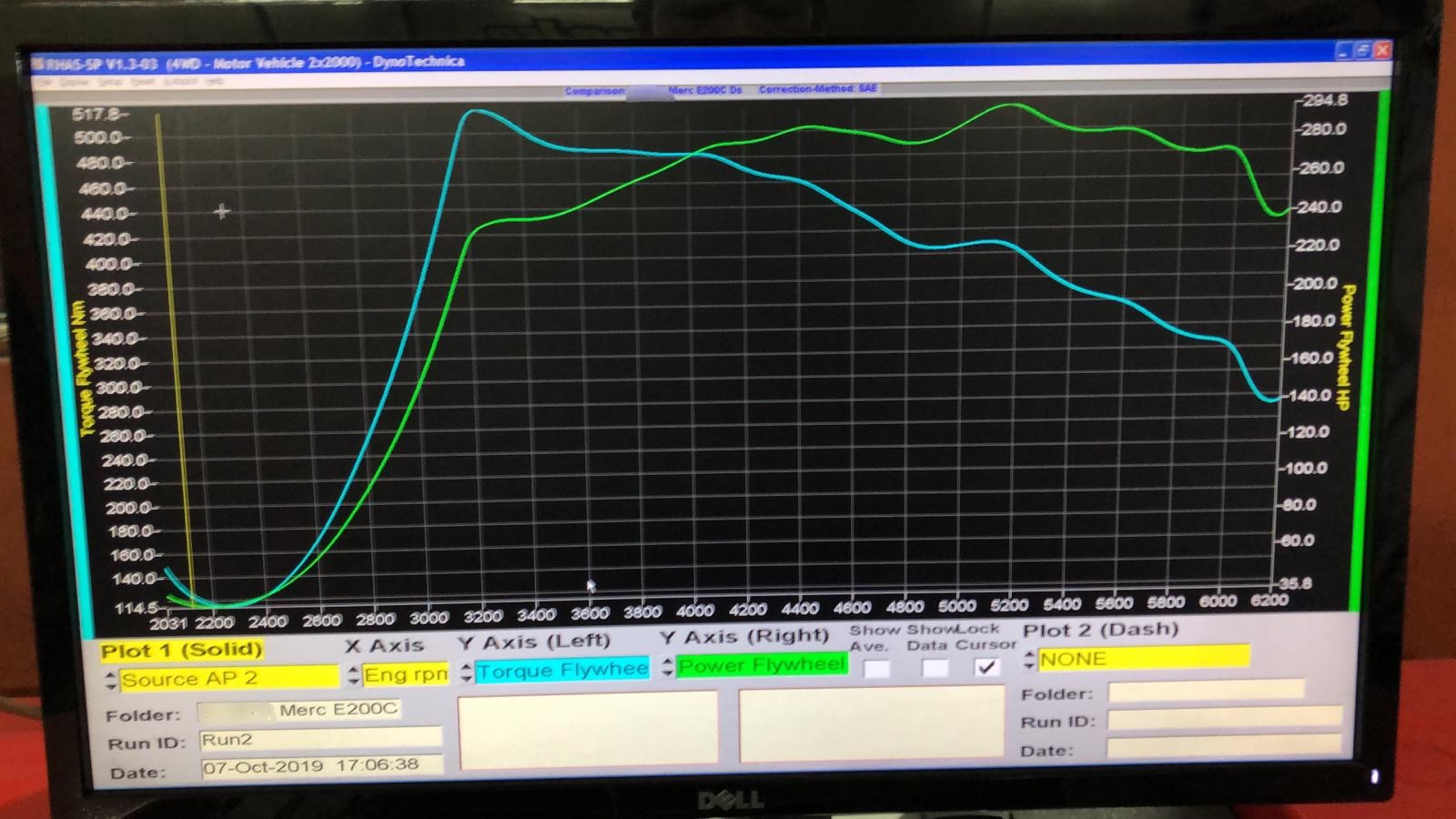The image size is (1456, 819).
Task: Click the Plot 2 (Dash) heading
Action: click(1100, 630)
